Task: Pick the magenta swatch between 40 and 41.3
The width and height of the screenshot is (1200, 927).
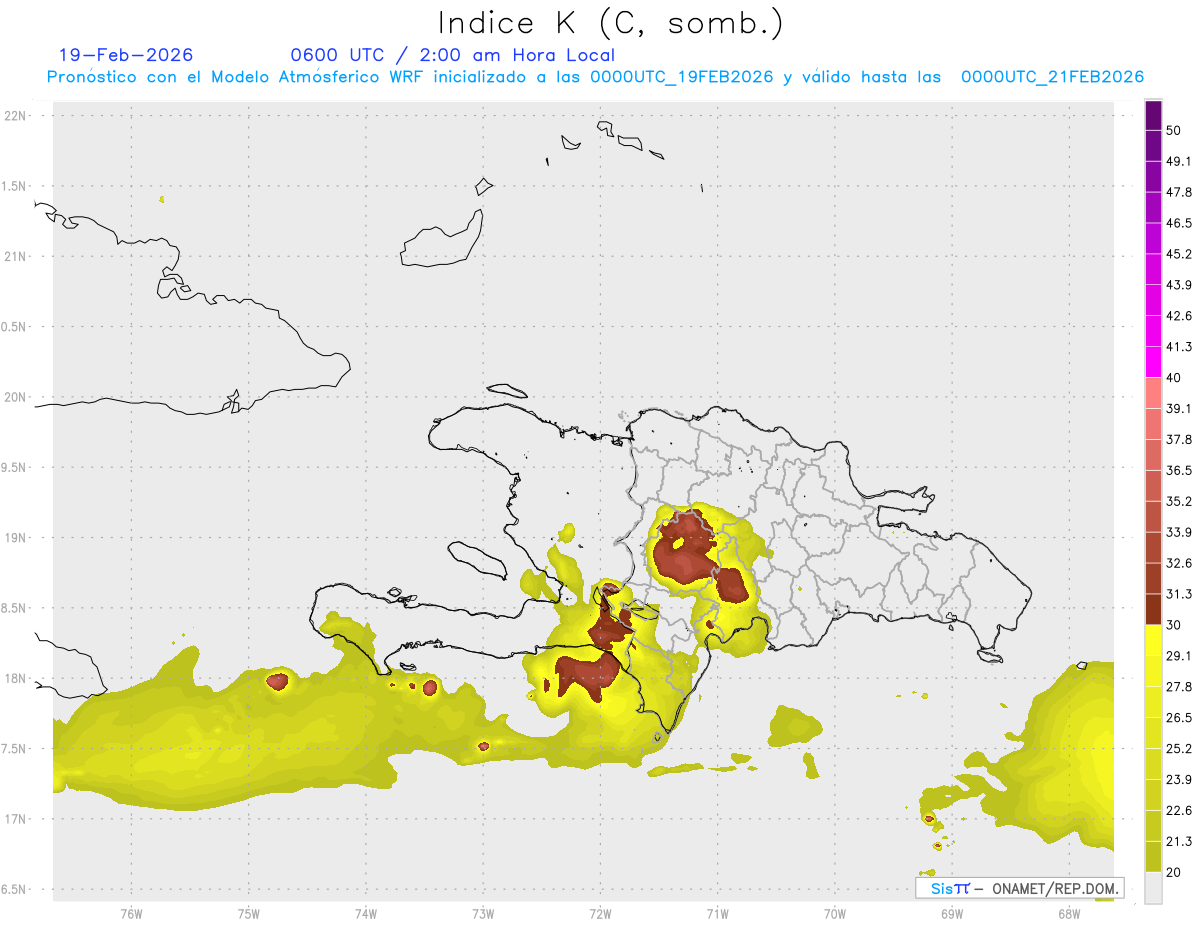Action: (1153, 362)
